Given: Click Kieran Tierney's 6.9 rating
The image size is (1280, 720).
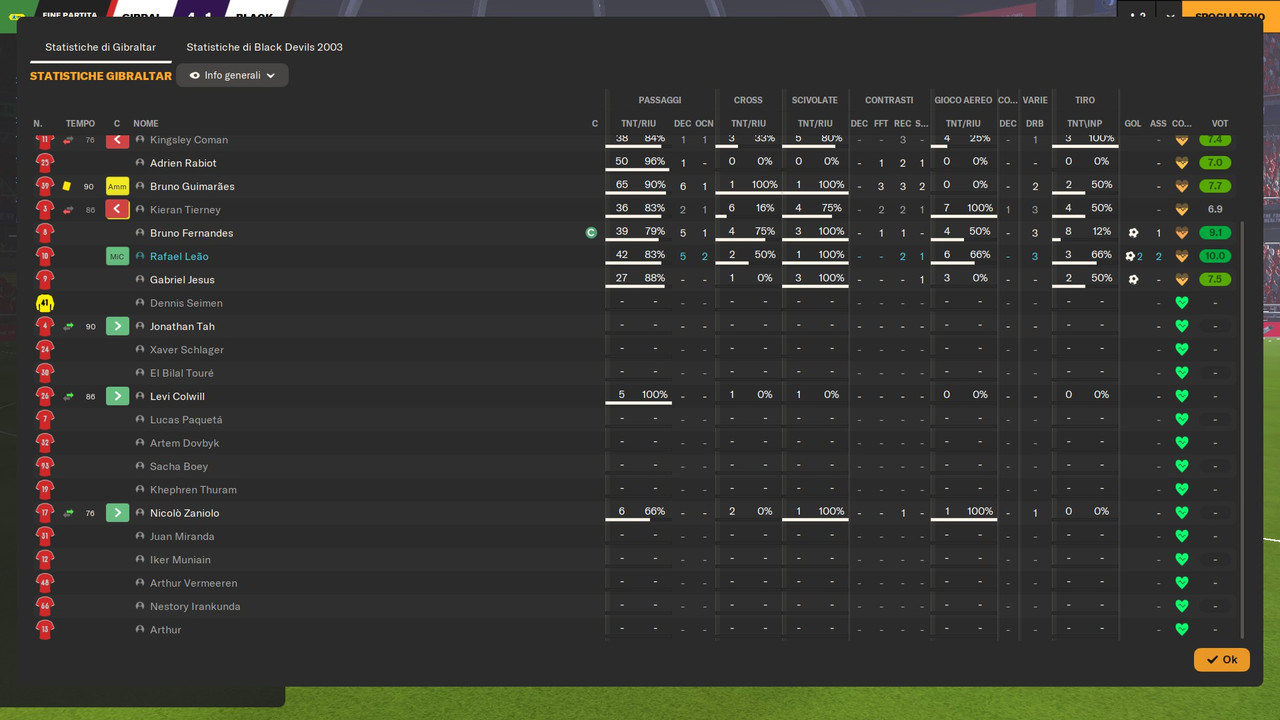Looking at the screenshot, I should [x=1215, y=210].
